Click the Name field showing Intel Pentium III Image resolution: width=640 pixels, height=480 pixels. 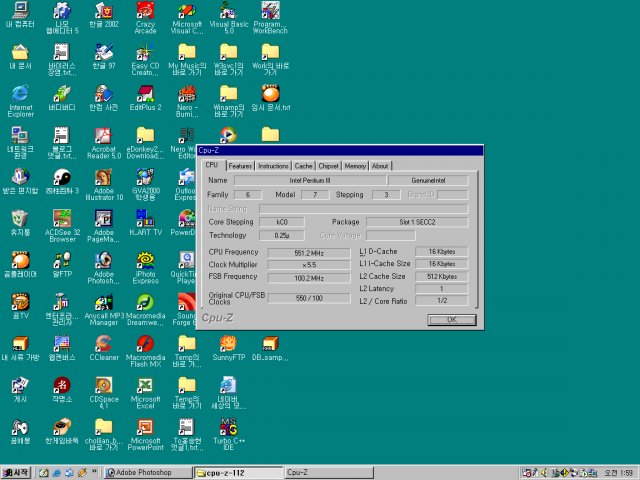310,180
